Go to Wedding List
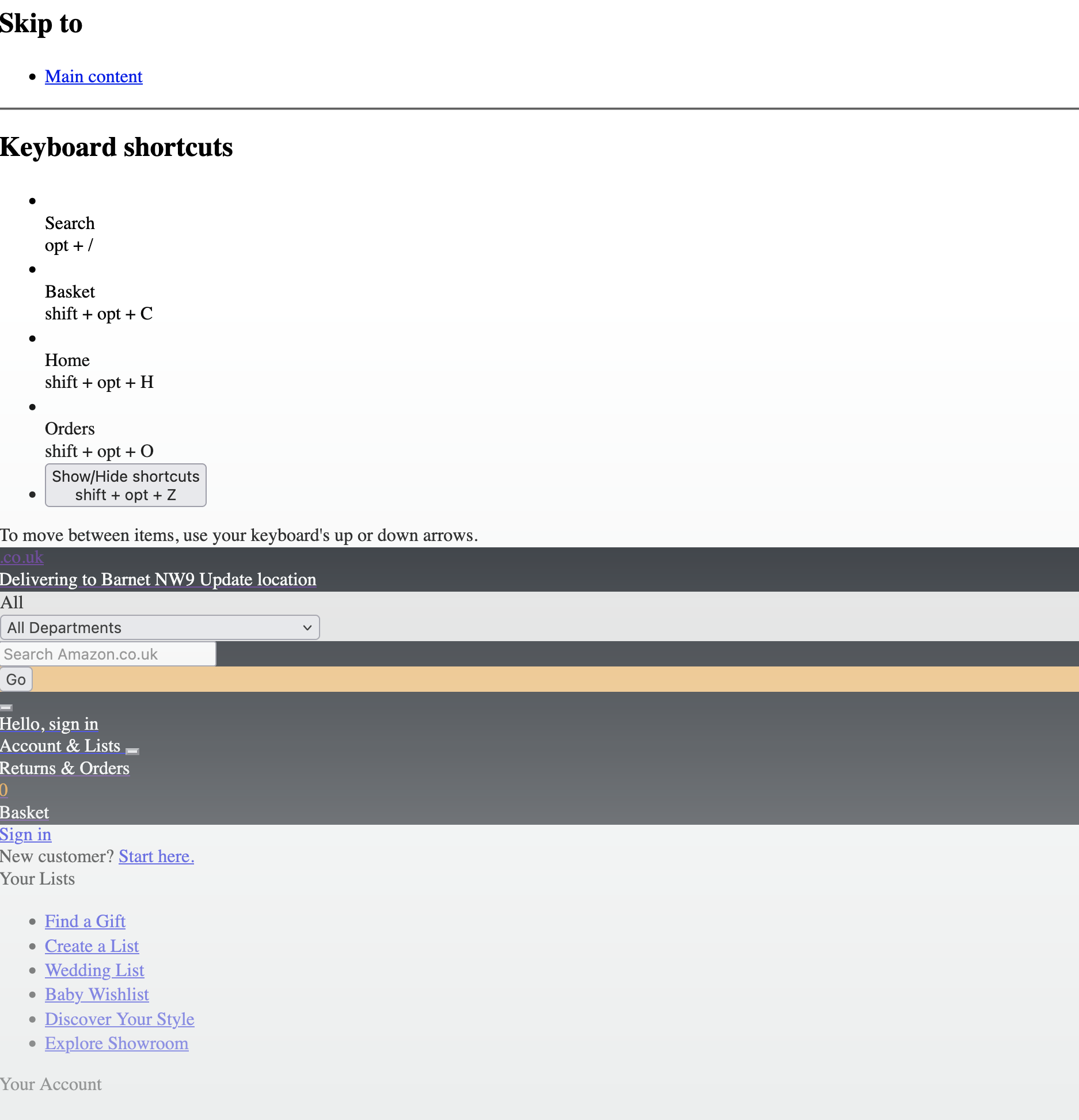This screenshot has height=1120, width=1079. coord(94,970)
